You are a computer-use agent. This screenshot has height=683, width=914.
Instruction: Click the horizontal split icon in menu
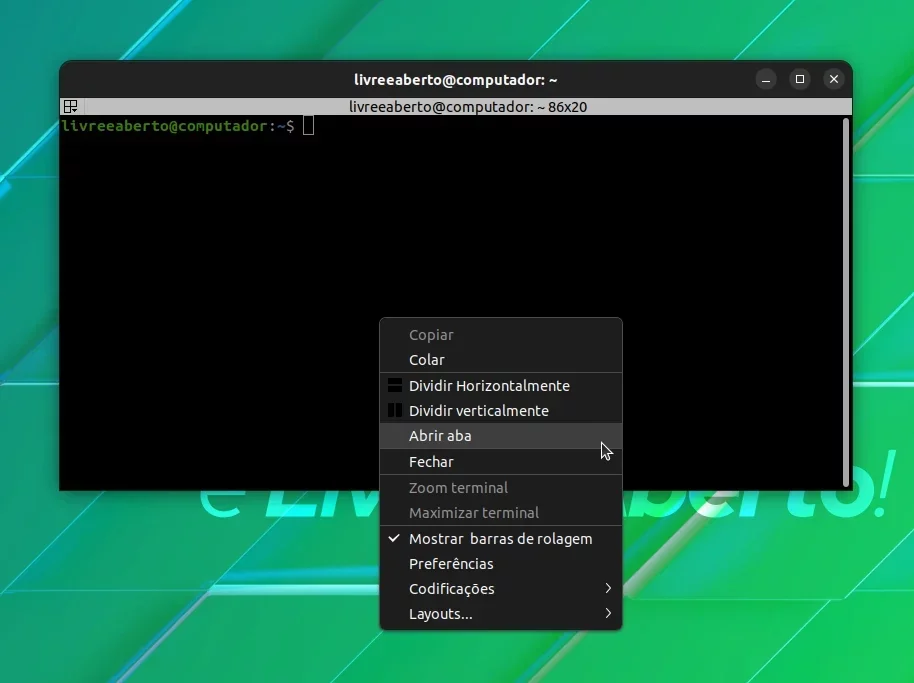tap(395, 385)
